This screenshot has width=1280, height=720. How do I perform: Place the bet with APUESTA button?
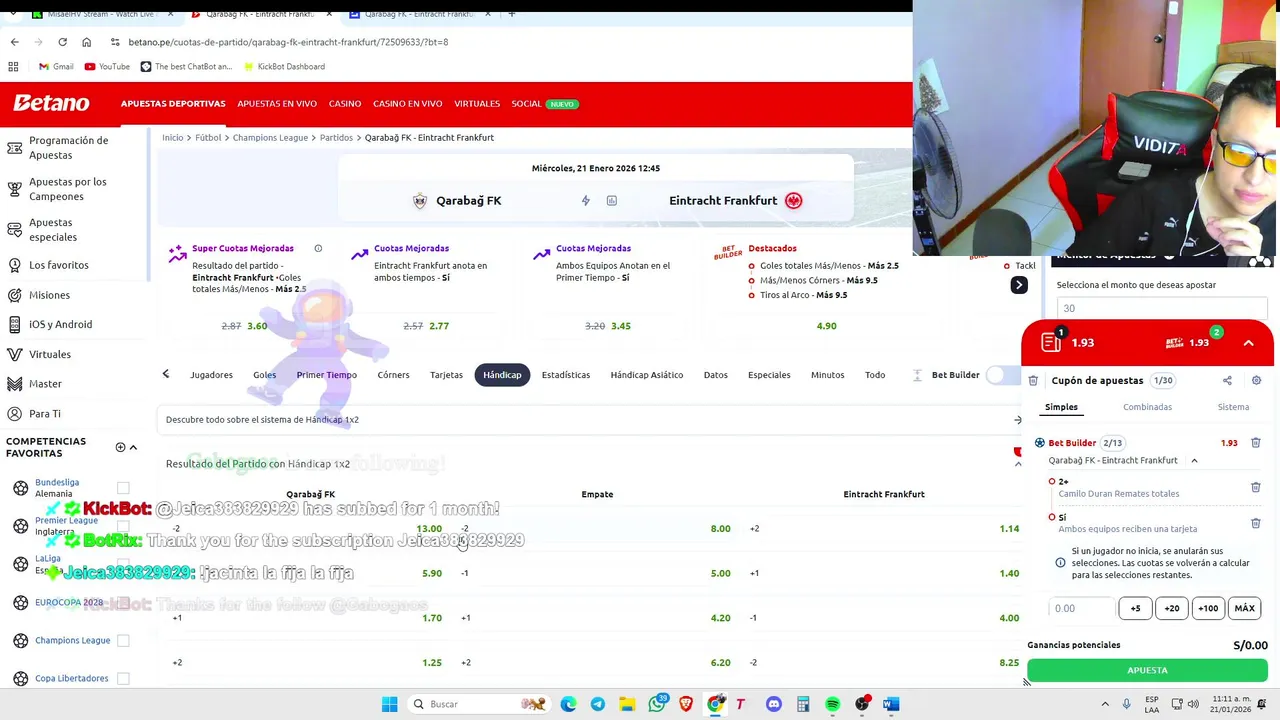pos(1147,670)
